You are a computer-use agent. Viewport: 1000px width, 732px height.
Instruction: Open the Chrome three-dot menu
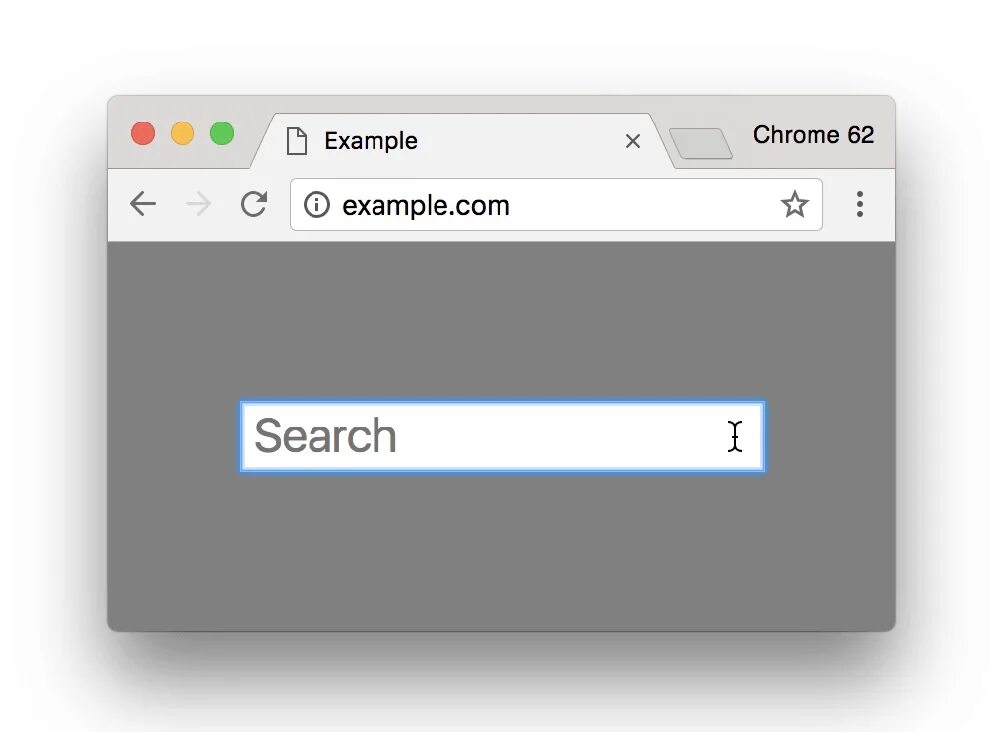860,204
